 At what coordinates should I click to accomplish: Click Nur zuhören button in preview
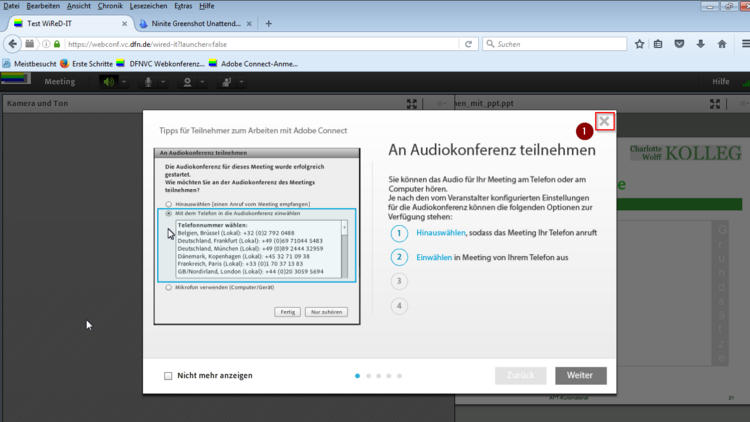click(326, 312)
